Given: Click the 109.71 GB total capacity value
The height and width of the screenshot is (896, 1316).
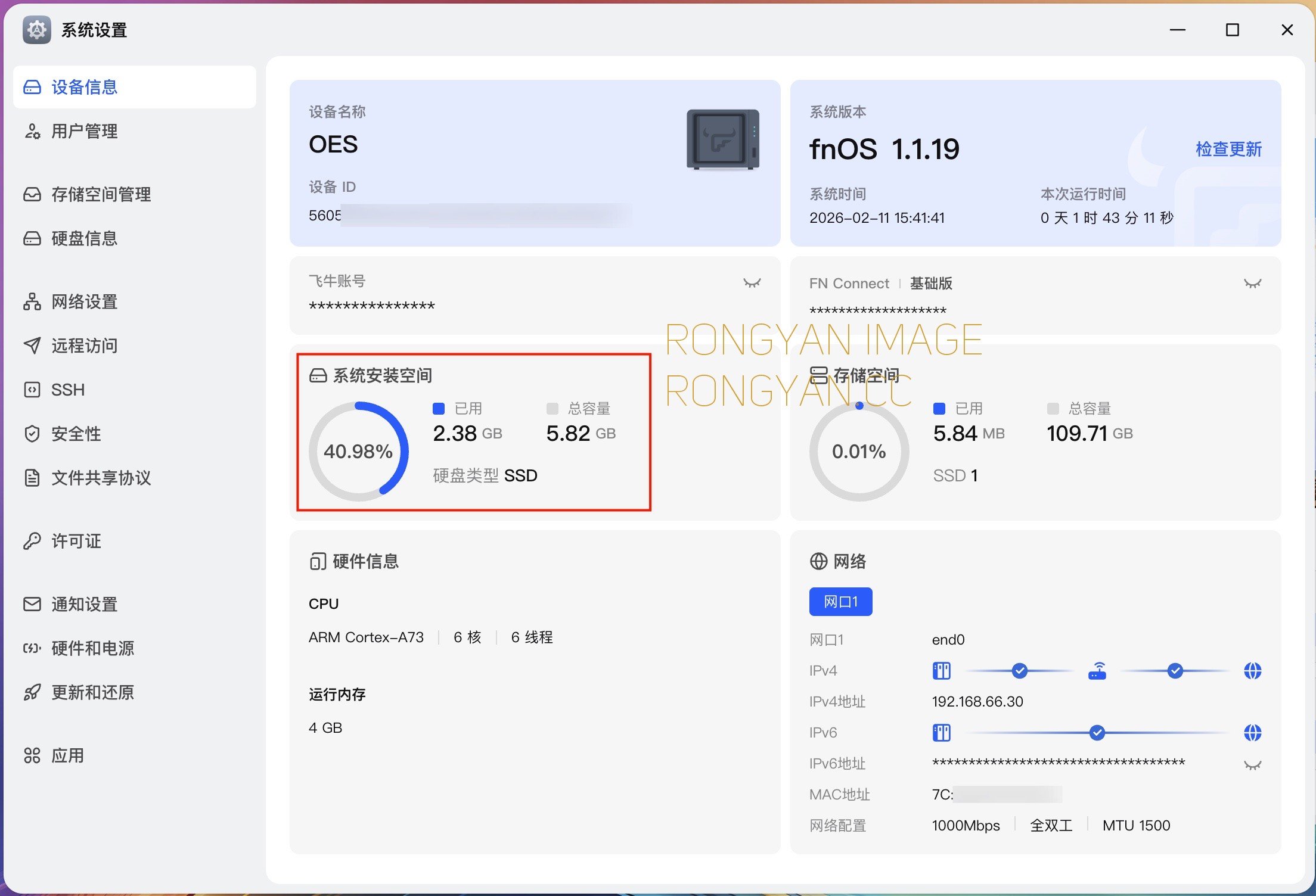Looking at the screenshot, I should (x=1090, y=434).
